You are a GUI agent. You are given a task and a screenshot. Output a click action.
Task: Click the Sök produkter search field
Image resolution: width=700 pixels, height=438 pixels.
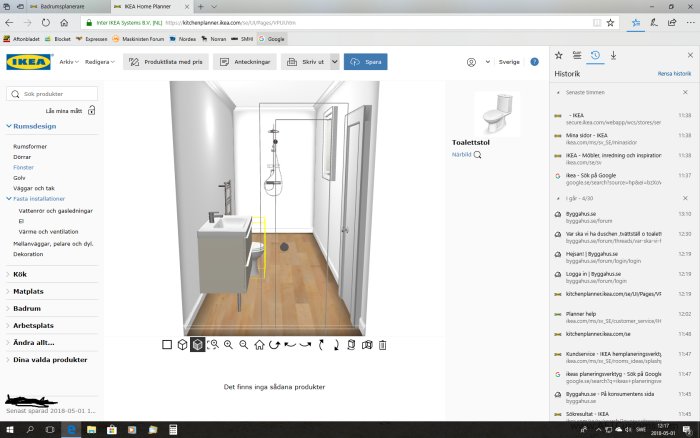[x=52, y=94]
